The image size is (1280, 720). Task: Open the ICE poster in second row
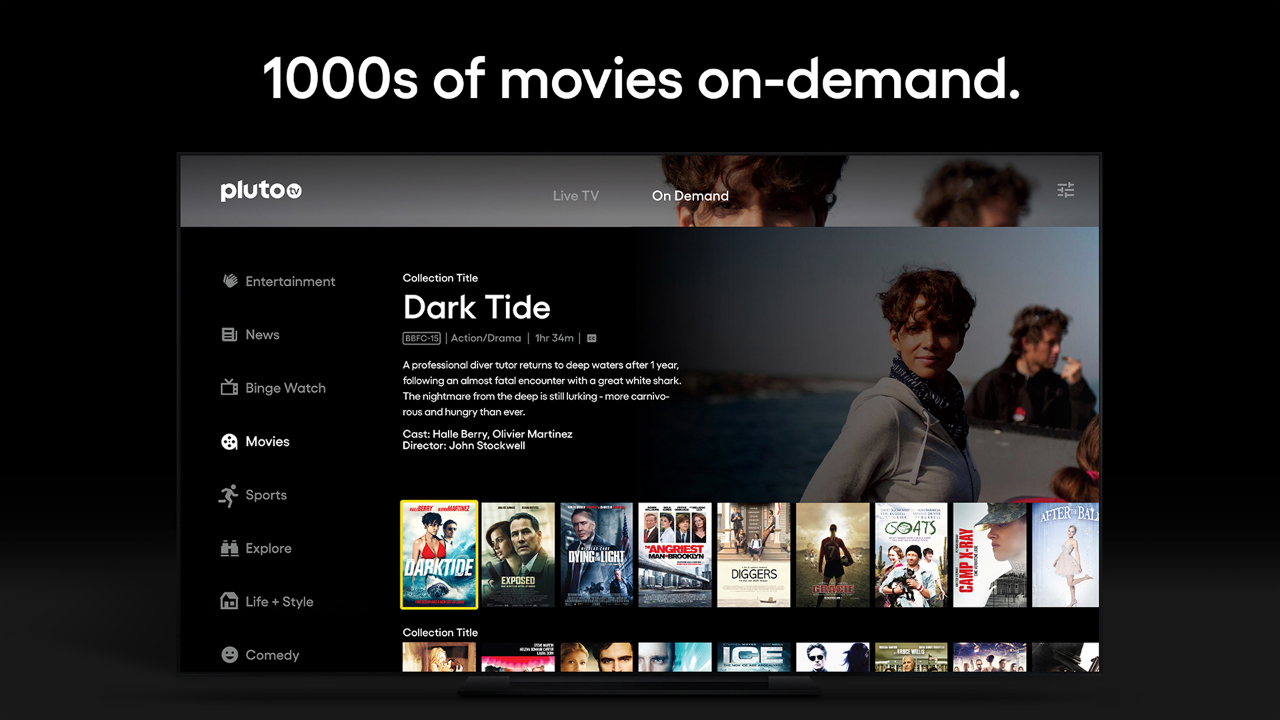coord(753,657)
